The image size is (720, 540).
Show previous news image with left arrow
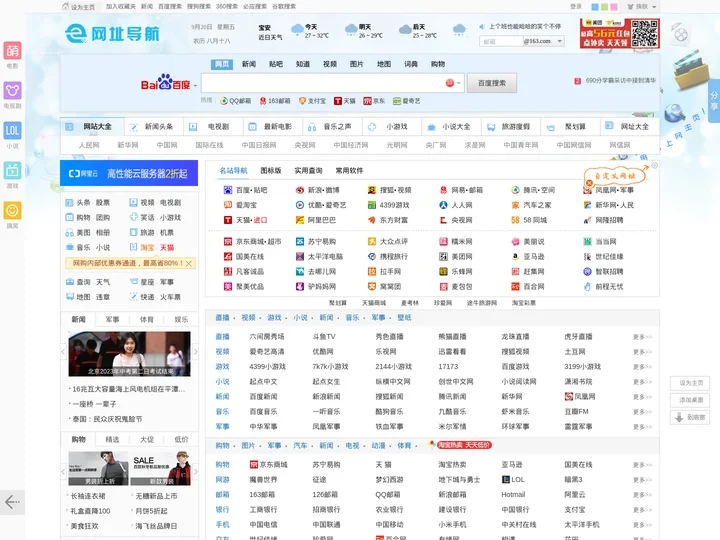(63, 352)
